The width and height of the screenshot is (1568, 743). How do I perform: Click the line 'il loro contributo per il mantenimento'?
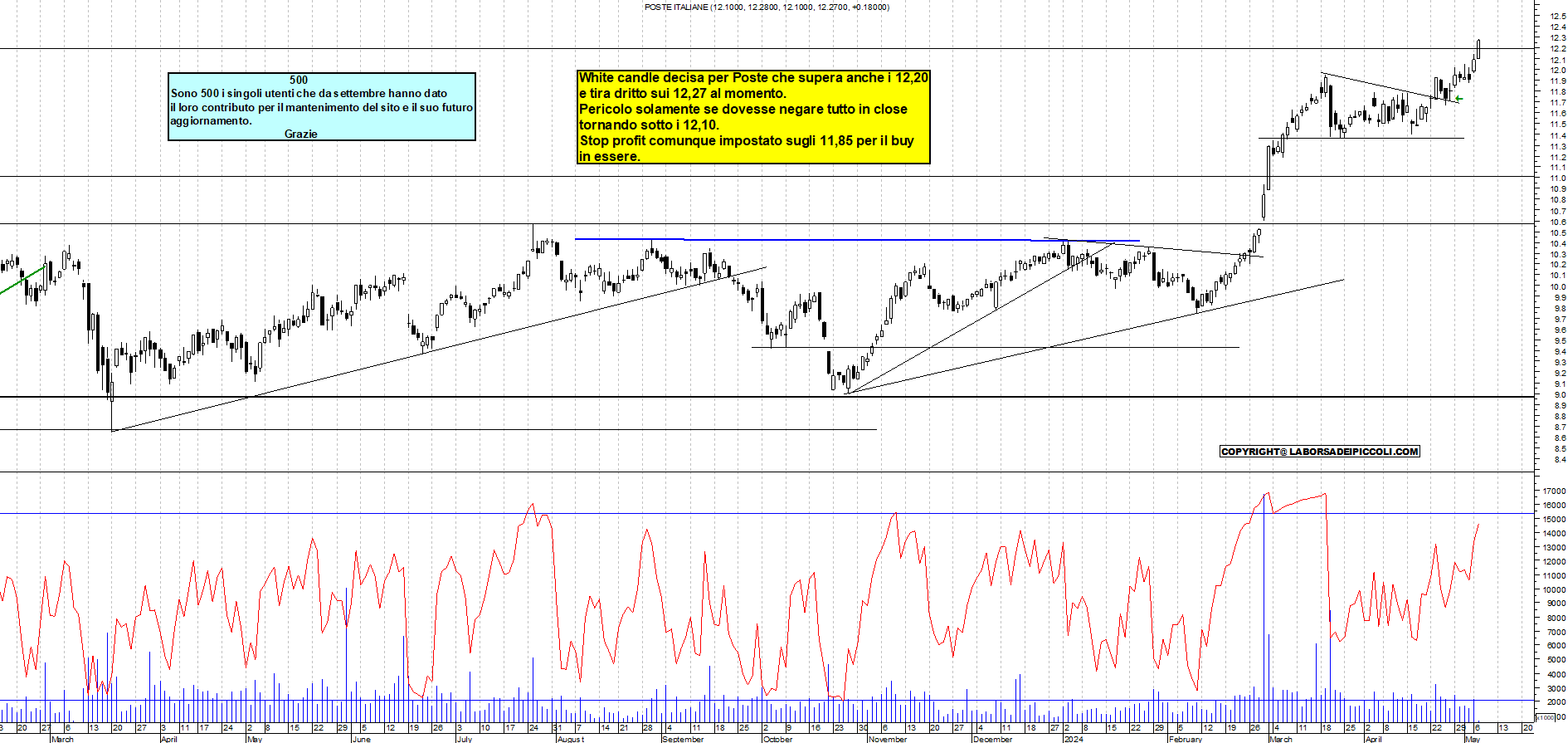click(322, 107)
